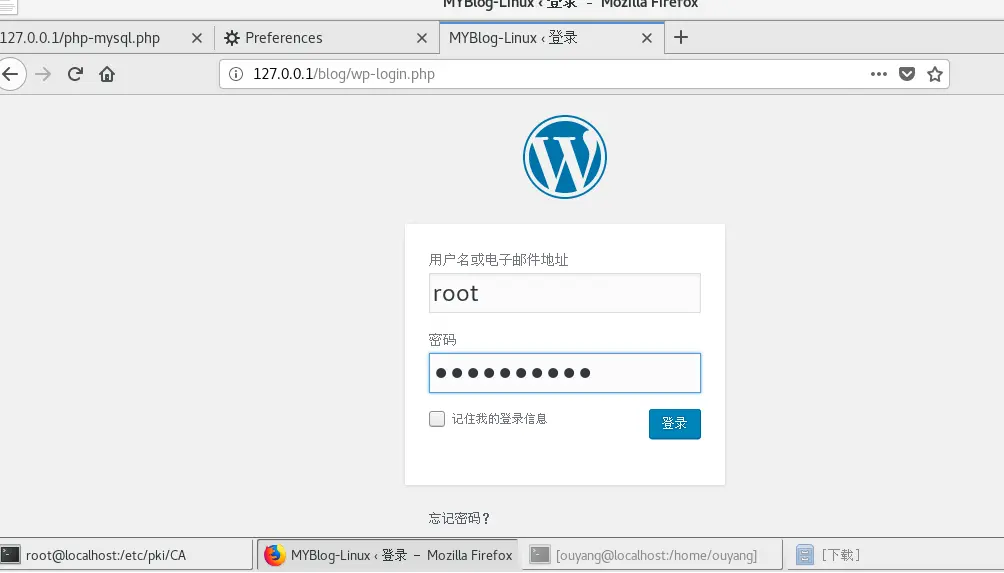This screenshot has height=573, width=1004.
Task: Click the Forward arrow button
Action: [43, 74]
